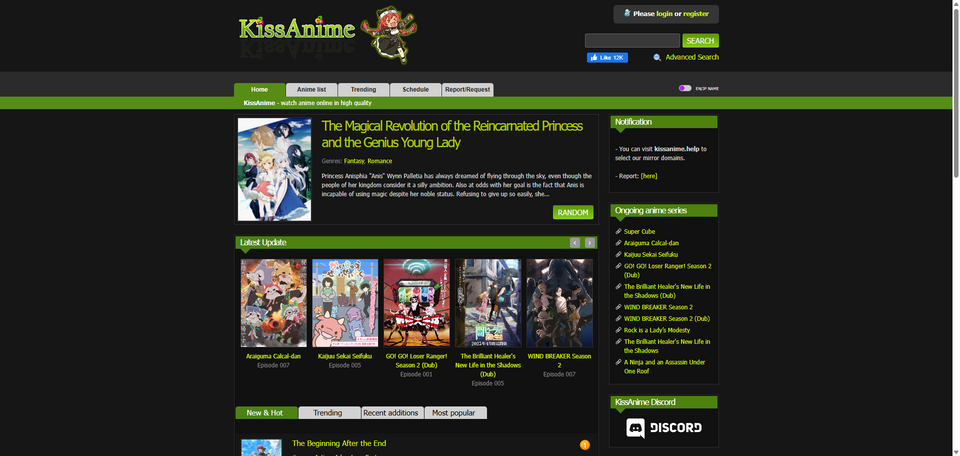Click the RANDOM button
The width and height of the screenshot is (960, 456).
pos(573,212)
